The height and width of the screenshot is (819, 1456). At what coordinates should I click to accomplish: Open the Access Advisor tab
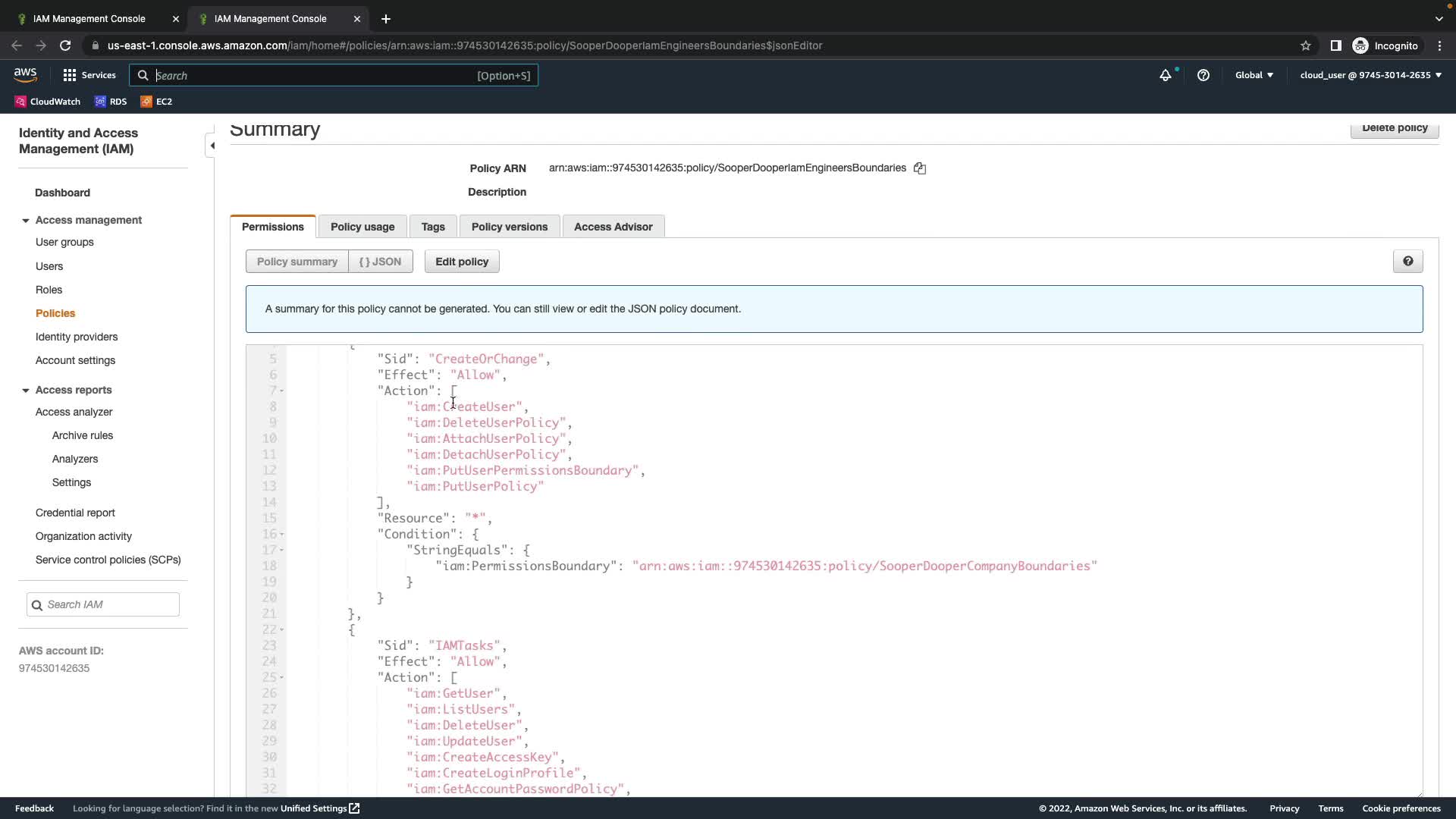(613, 227)
